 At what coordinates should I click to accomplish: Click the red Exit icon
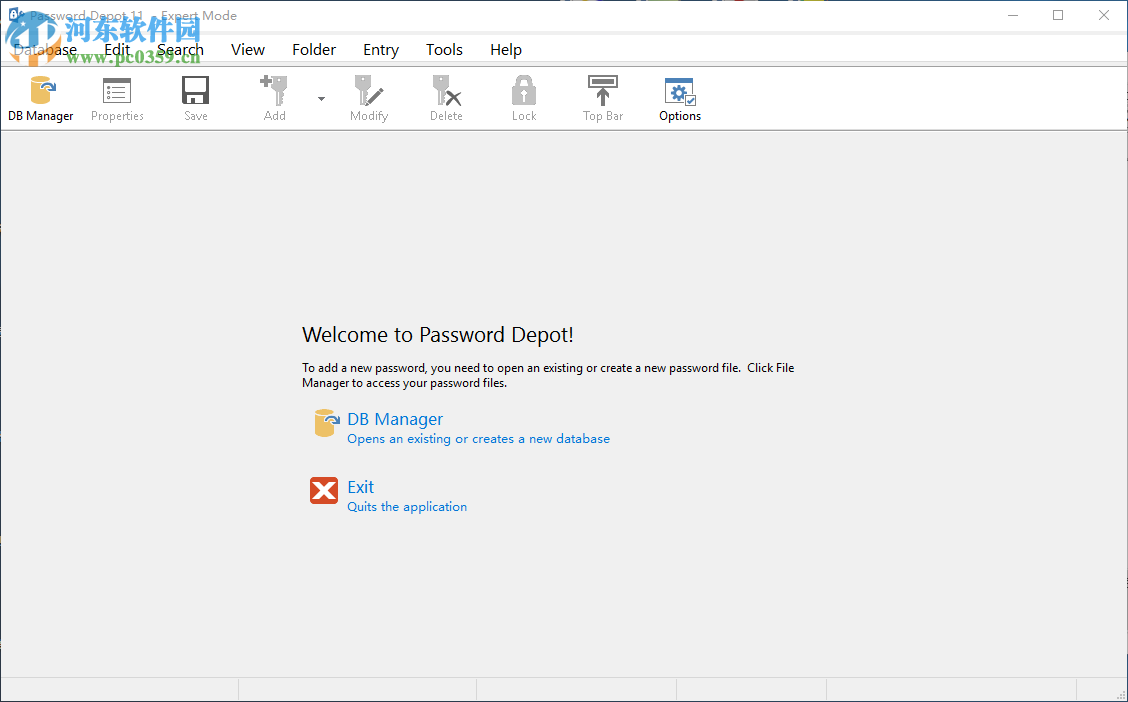click(324, 490)
